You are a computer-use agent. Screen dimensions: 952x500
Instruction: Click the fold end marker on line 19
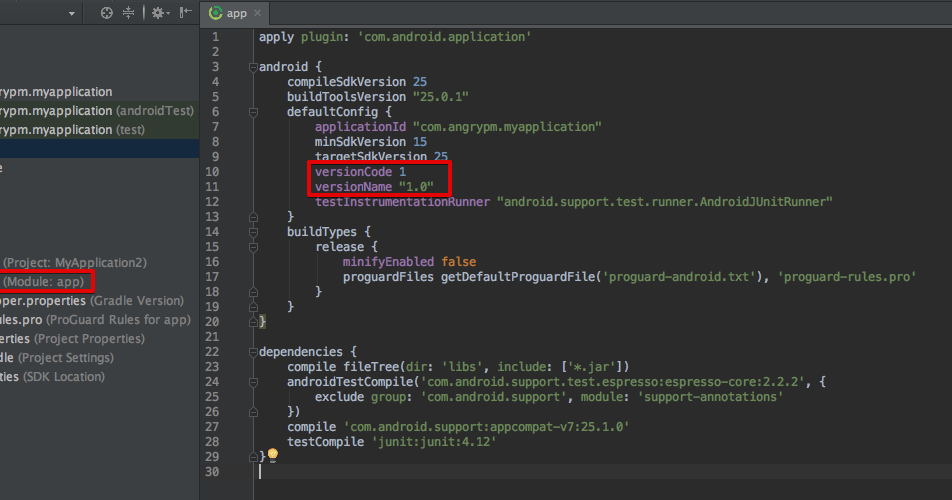pyautogui.click(x=253, y=307)
